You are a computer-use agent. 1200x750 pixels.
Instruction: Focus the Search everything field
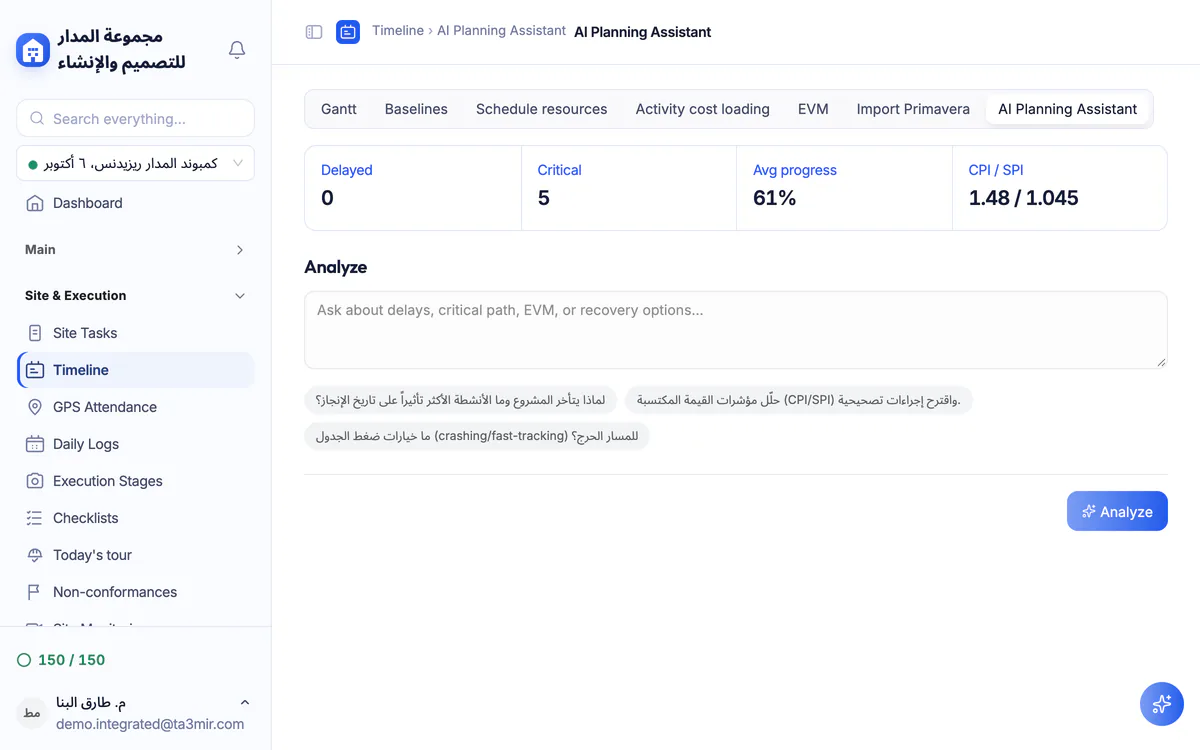point(135,118)
